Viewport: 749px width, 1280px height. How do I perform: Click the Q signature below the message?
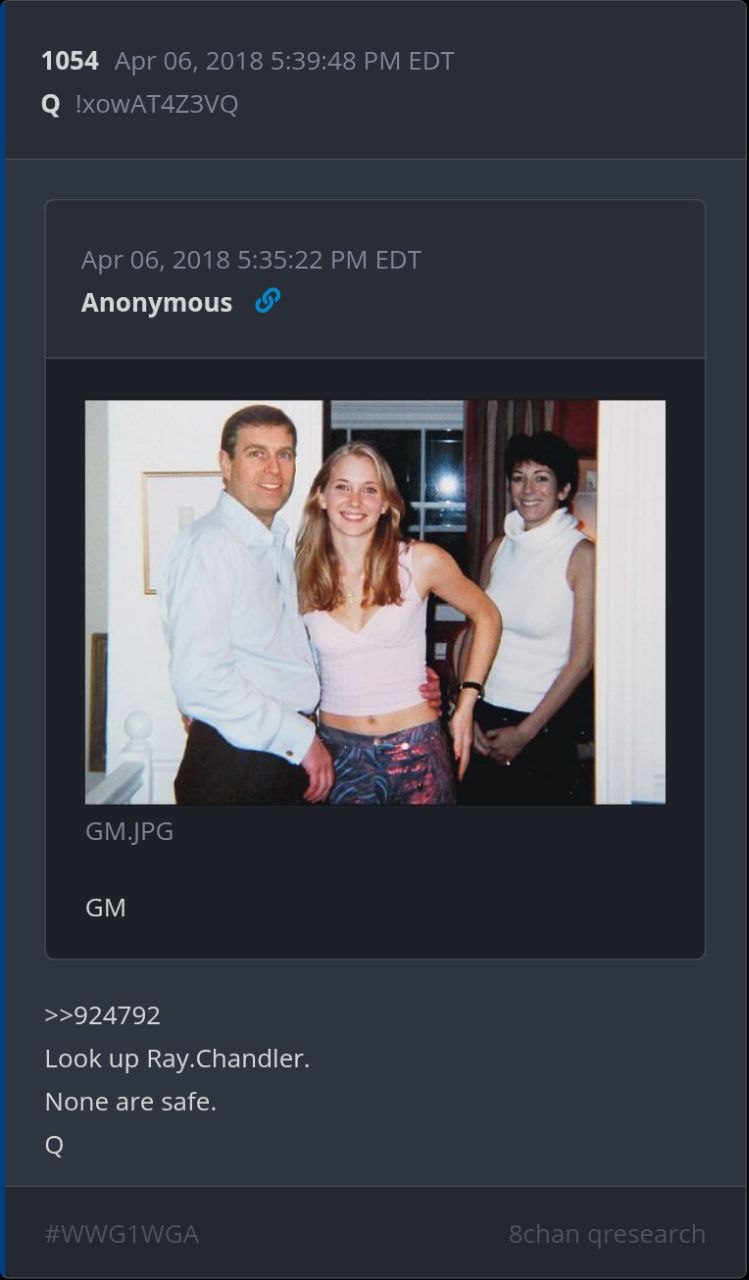point(54,1146)
